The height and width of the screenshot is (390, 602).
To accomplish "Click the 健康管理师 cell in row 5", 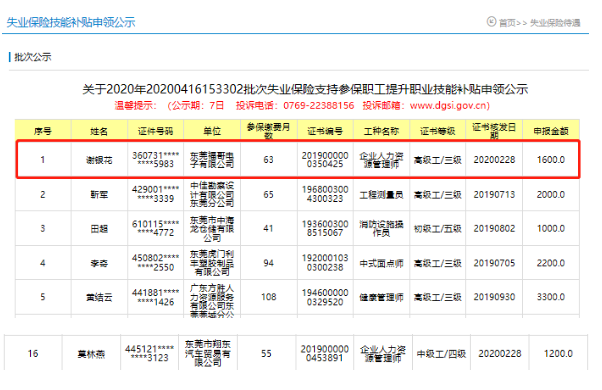I will click(381, 297).
